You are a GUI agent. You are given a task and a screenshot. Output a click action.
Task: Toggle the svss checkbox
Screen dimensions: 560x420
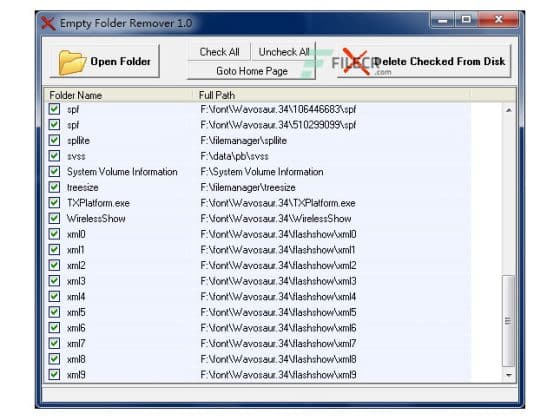tap(54, 156)
